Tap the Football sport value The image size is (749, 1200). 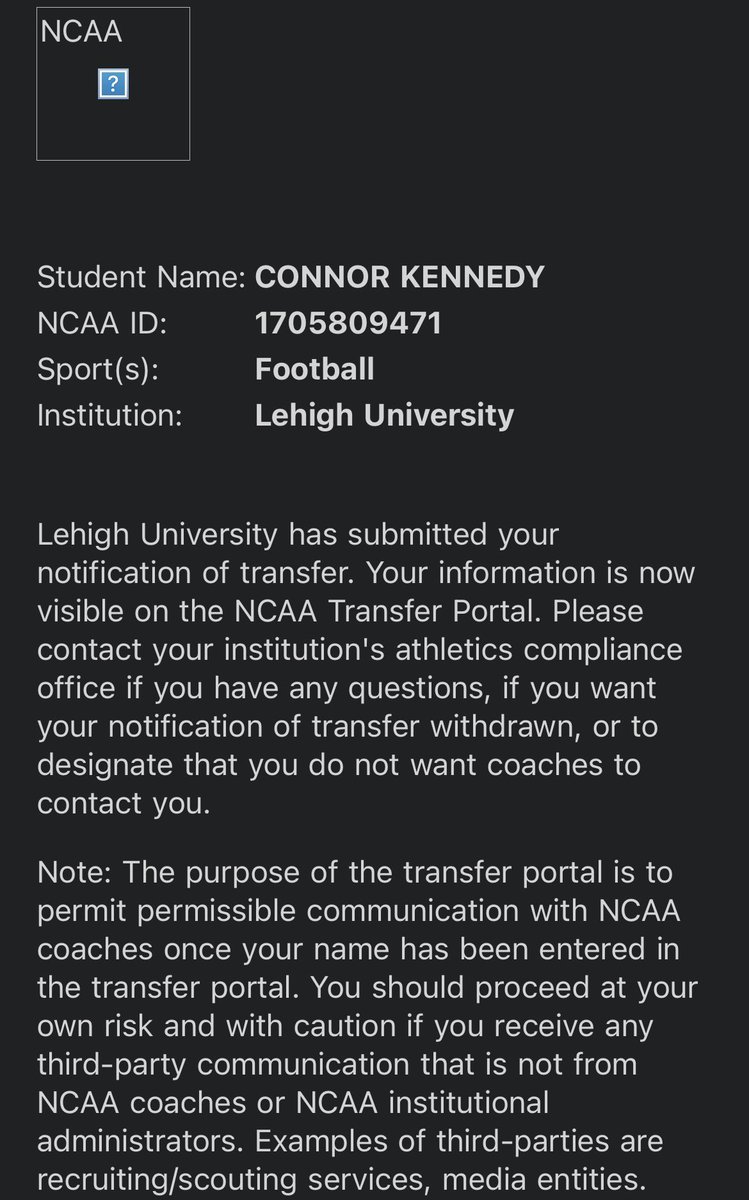click(315, 369)
